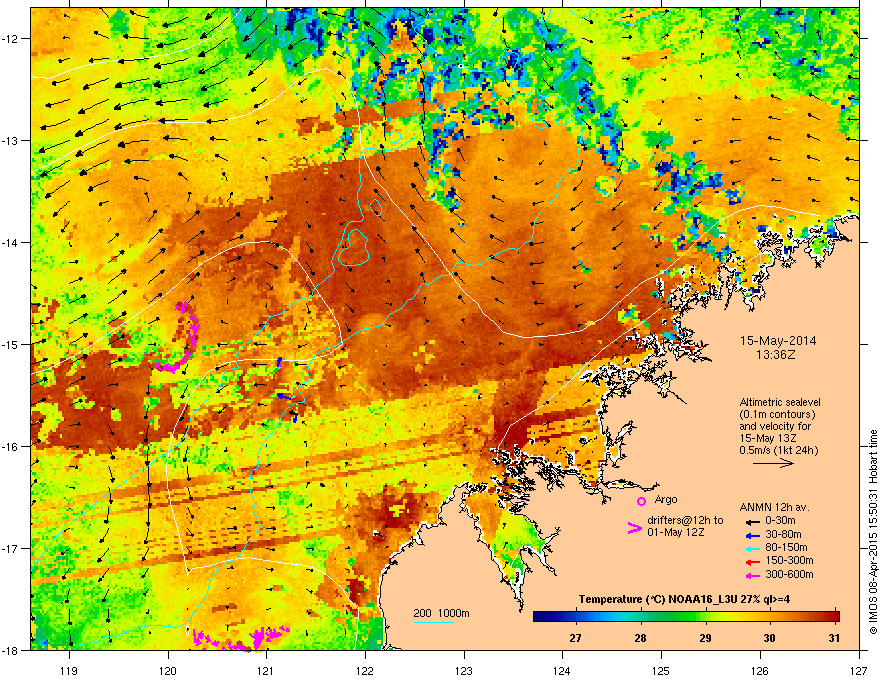Click the '(0.1m contours)' text line
Viewport: 880px width, 680px height.
coord(777,415)
